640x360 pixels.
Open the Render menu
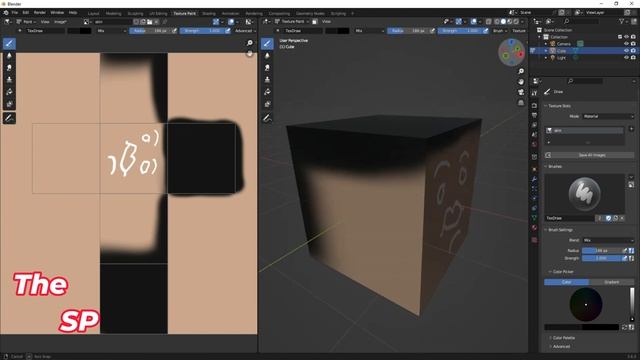(40, 13)
